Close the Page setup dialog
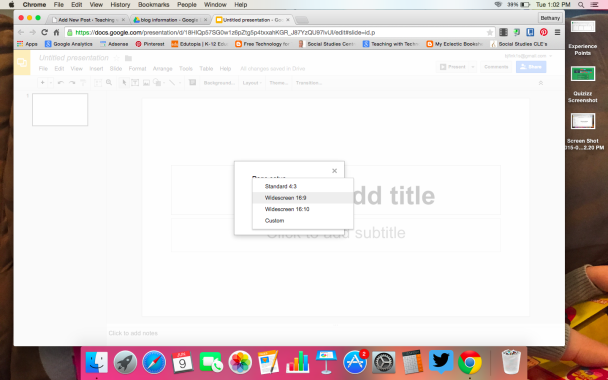The image size is (608, 380). click(335, 171)
